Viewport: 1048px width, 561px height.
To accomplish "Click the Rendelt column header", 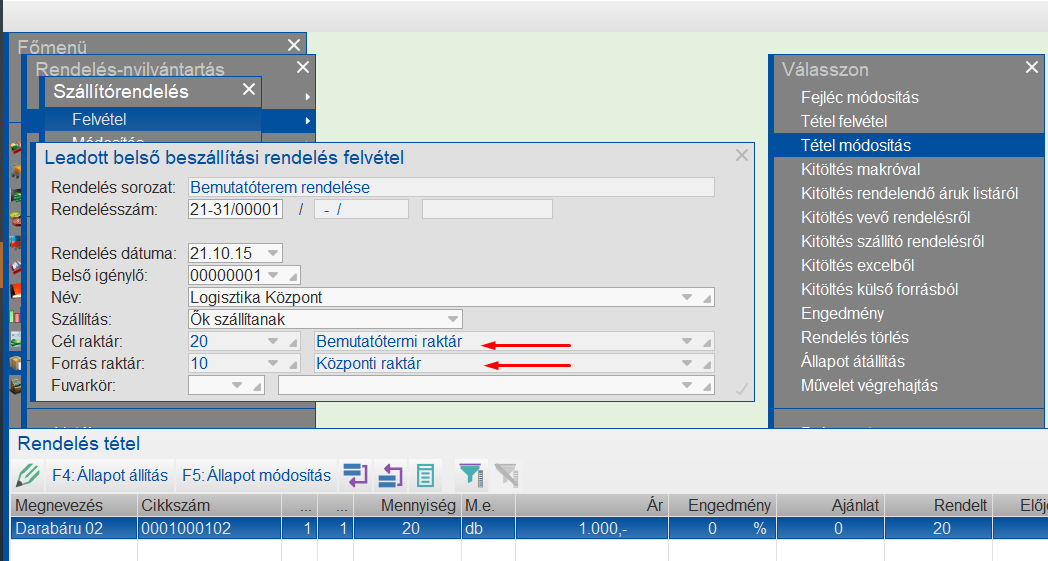I will (938, 506).
